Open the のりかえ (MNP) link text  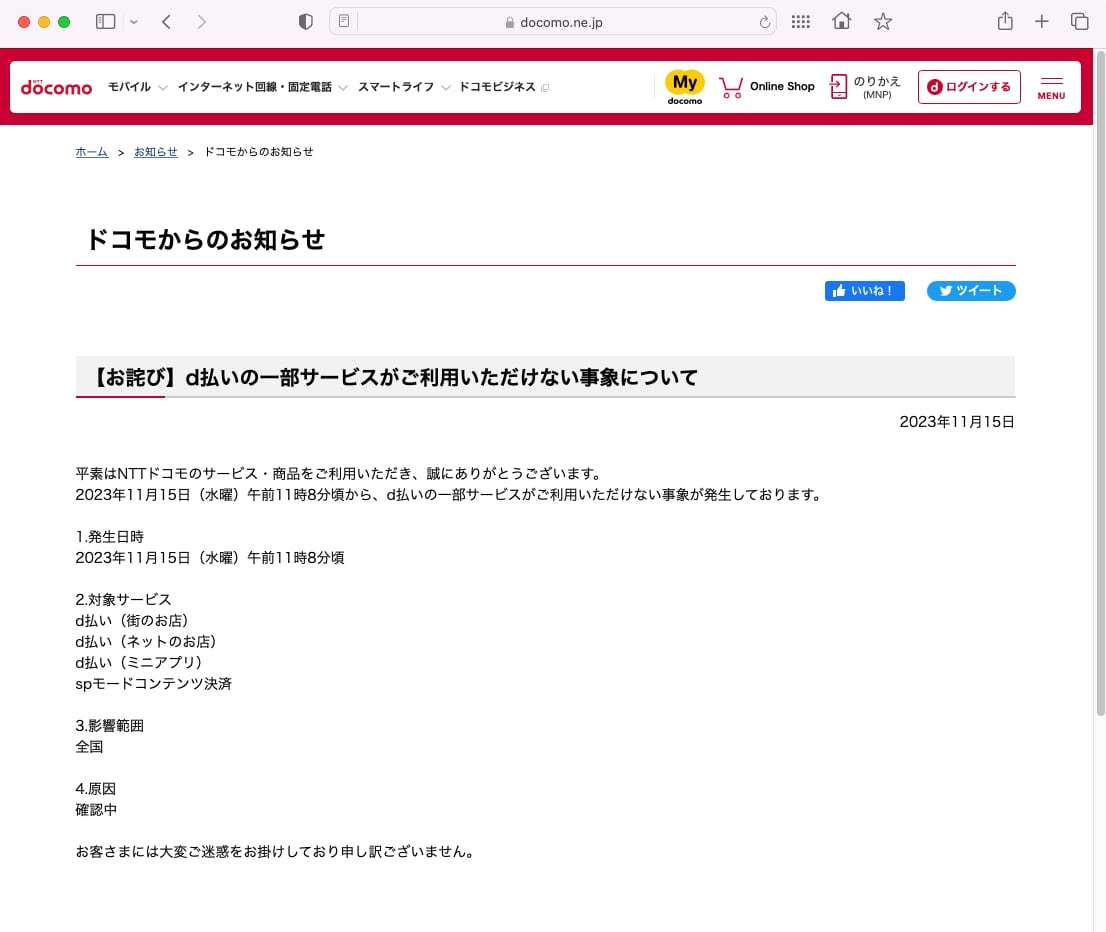(x=877, y=87)
